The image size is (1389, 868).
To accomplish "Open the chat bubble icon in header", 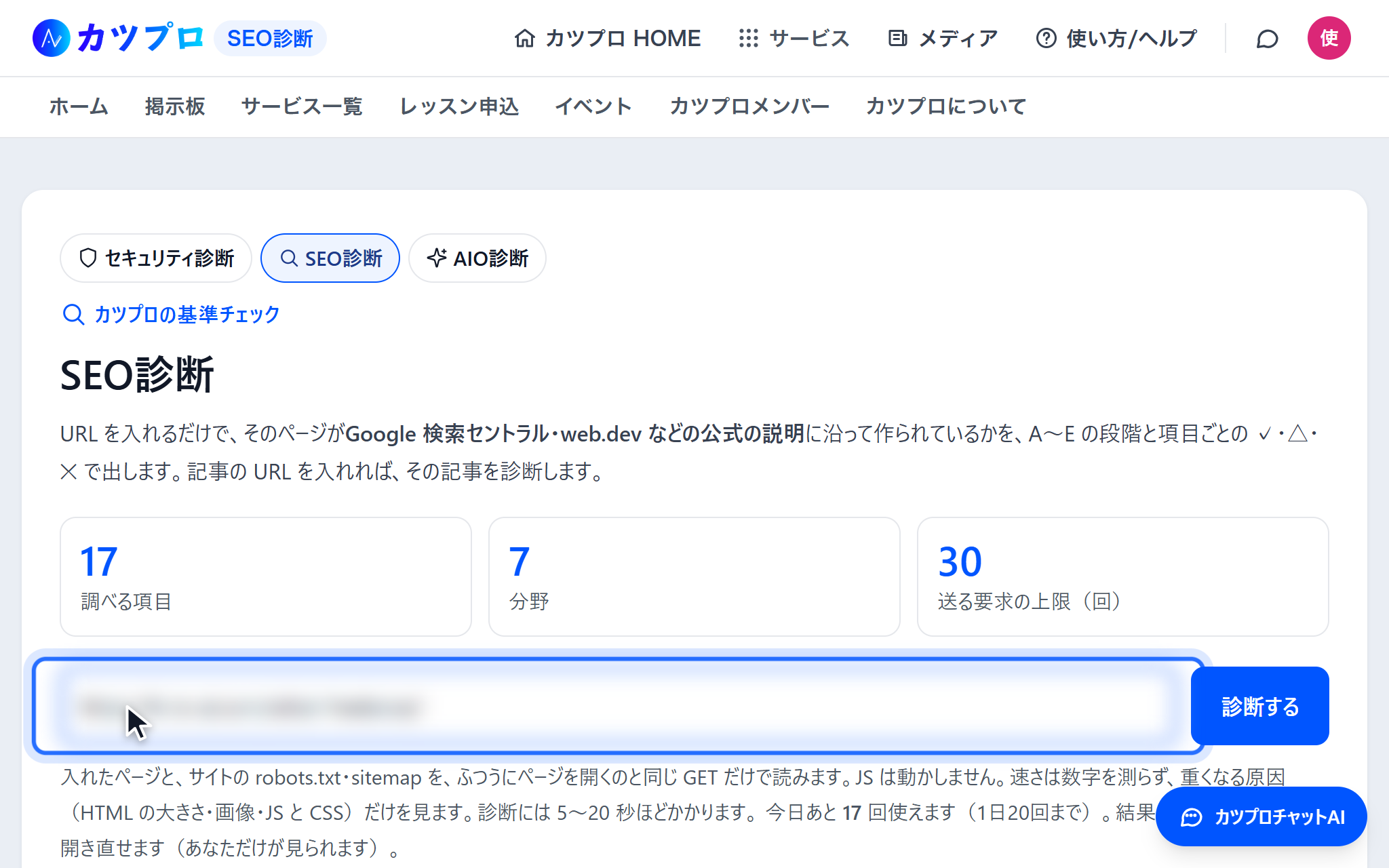I will click(x=1267, y=39).
